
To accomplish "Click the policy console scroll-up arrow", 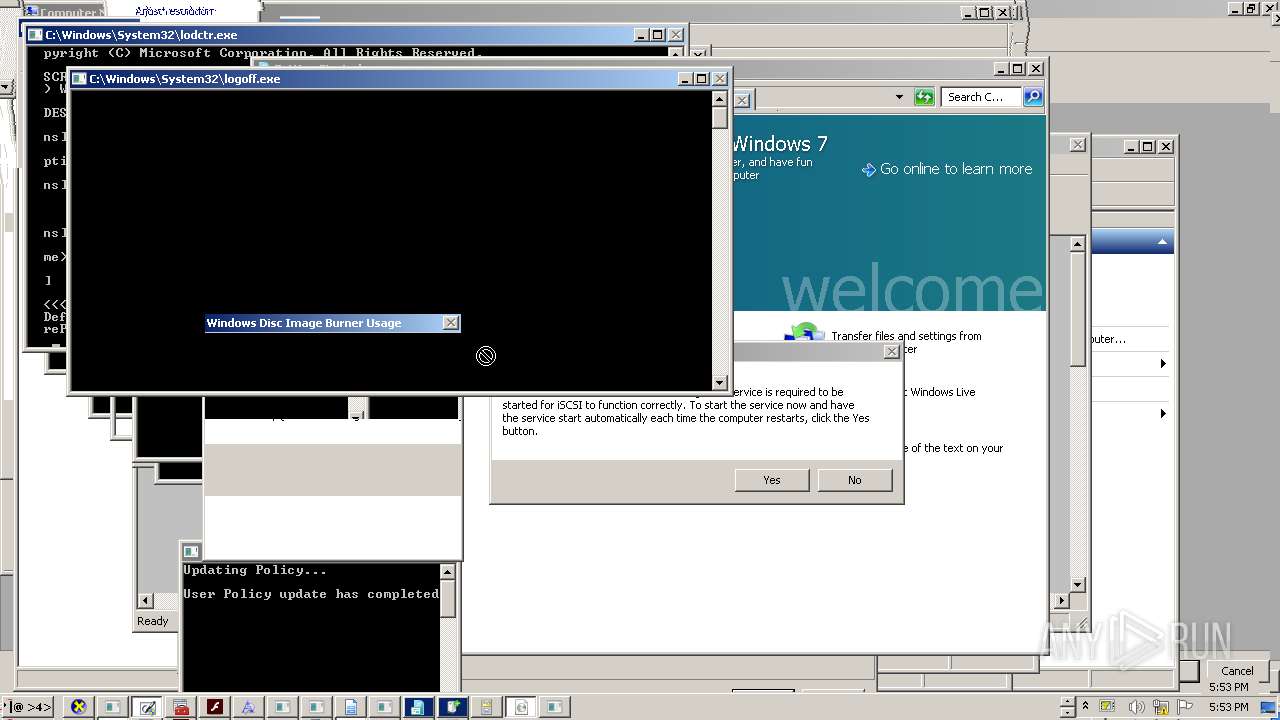I will [x=447, y=572].
